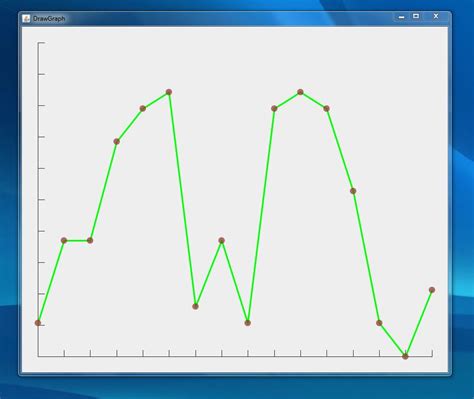Image resolution: width=474 pixels, height=399 pixels.
Task: Click the lowest data point touching the x-axis
Action: click(x=405, y=356)
